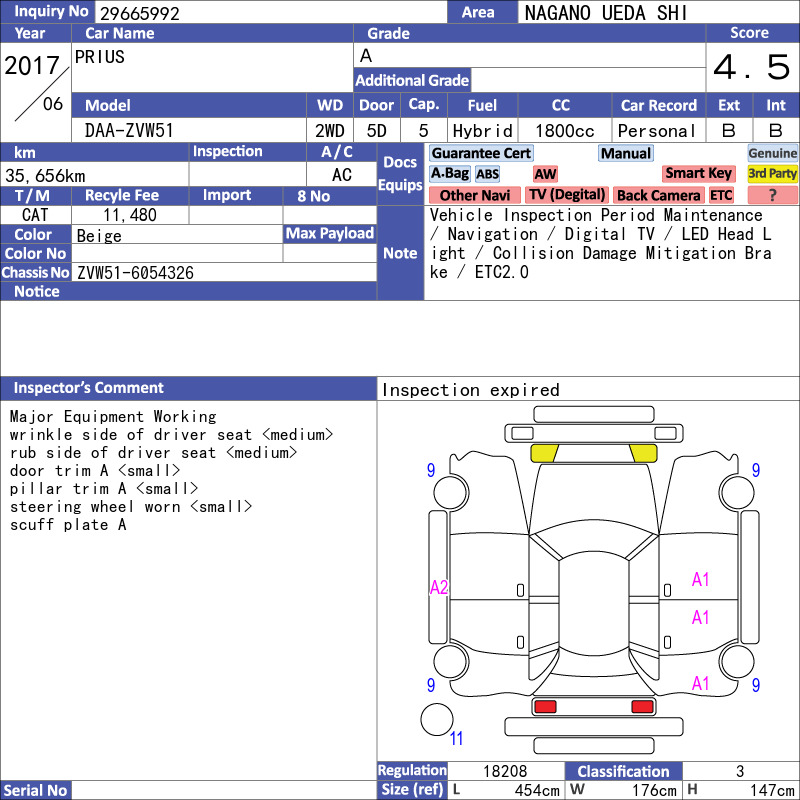Image resolution: width=800 pixels, height=800 pixels.
Task: Click the bottom-right wheel circle in diagram
Action: point(738,661)
